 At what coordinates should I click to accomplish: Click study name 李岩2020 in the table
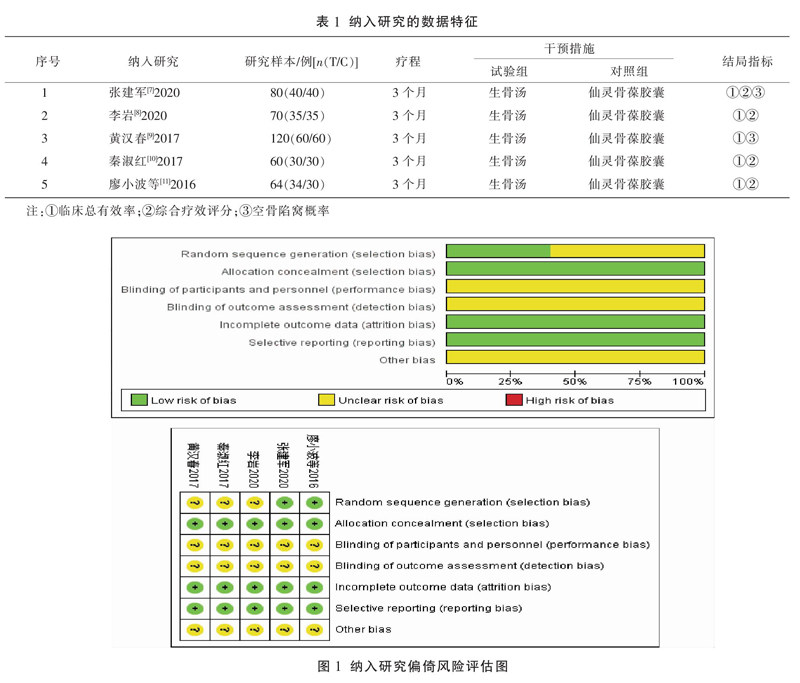[138, 115]
